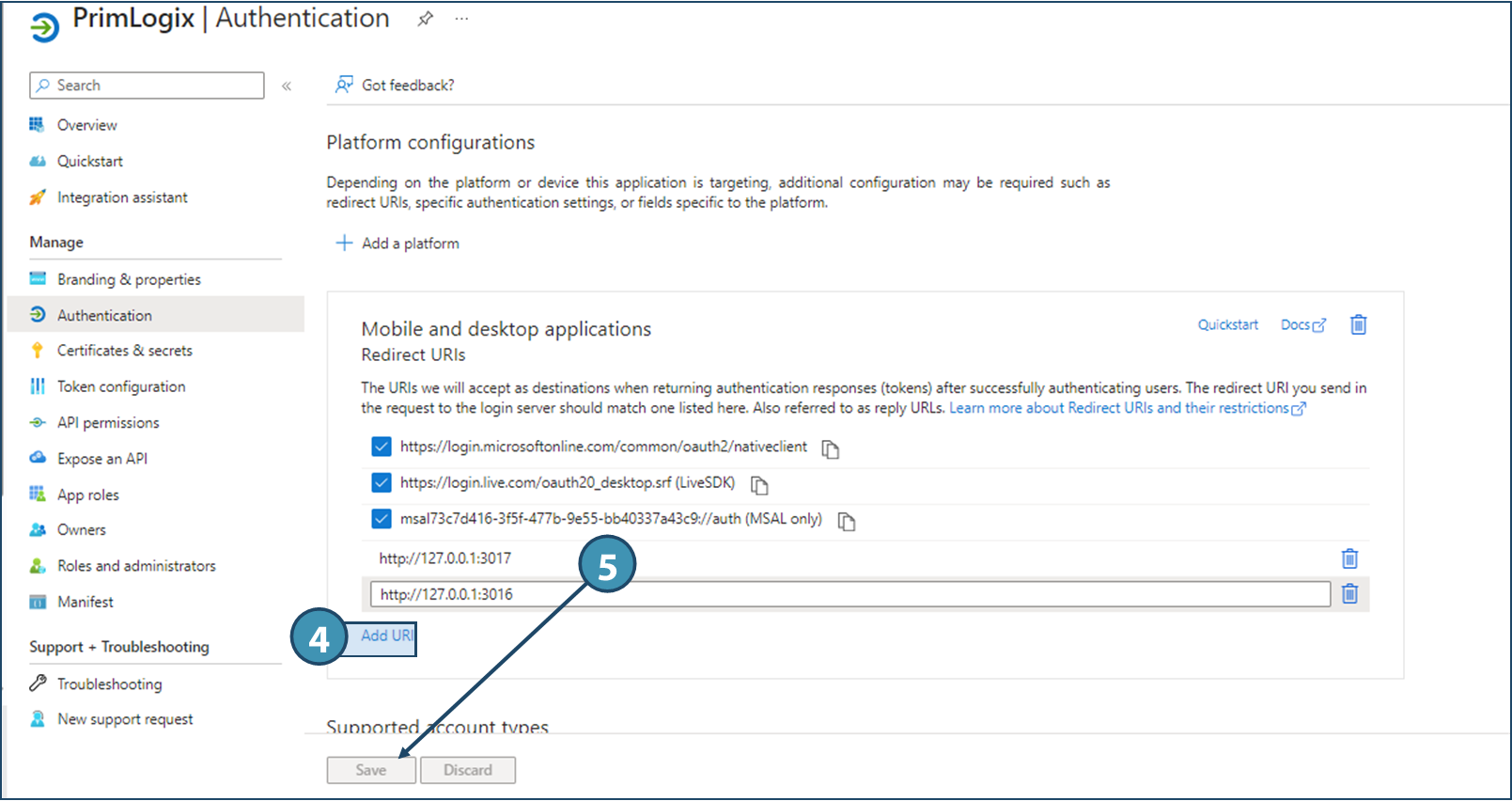Copy the LiveSDK redirect URI
Screen dimensions: 1512x801
coord(759,485)
